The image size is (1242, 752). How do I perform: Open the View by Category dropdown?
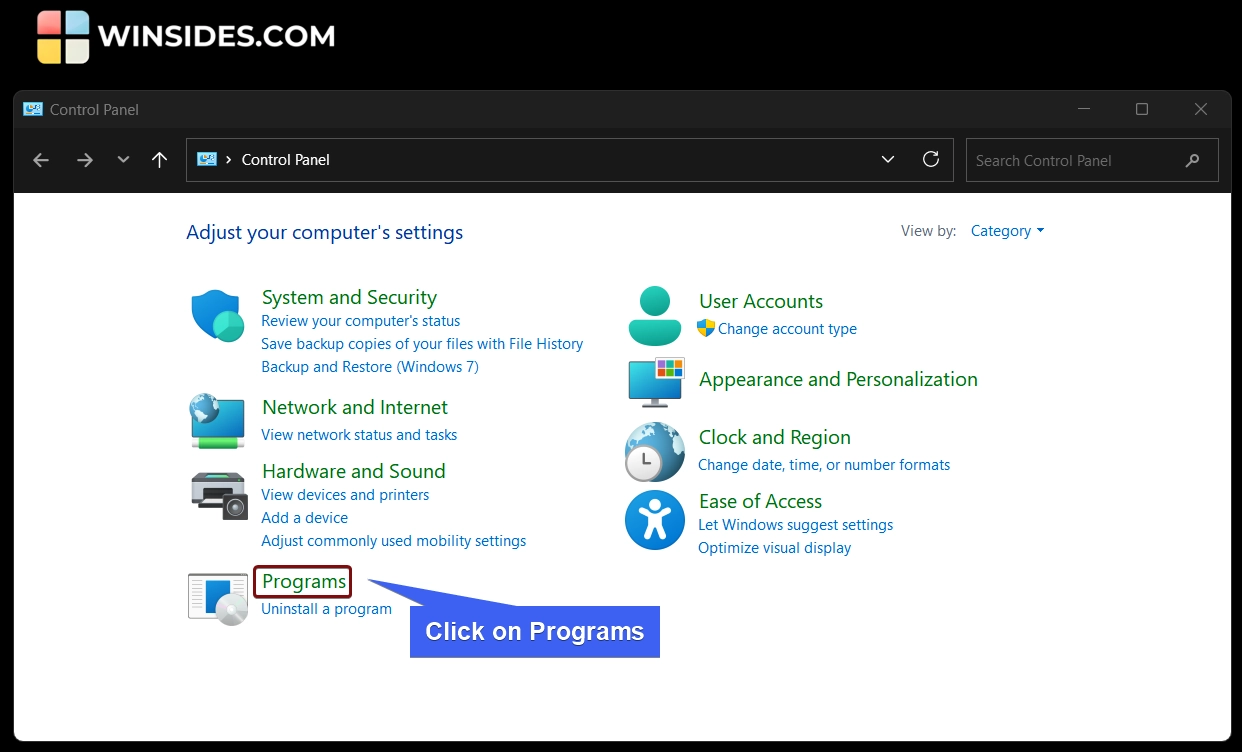pyautogui.click(x=1006, y=230)
